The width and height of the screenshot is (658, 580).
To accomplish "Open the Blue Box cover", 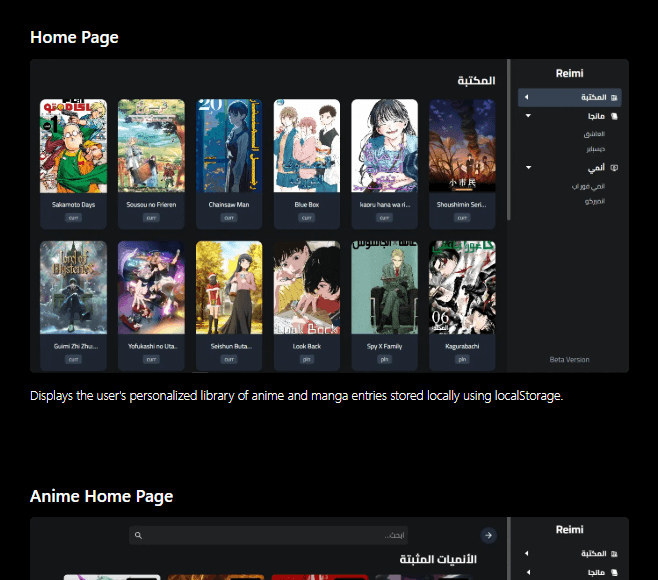I will click(307, 146).
